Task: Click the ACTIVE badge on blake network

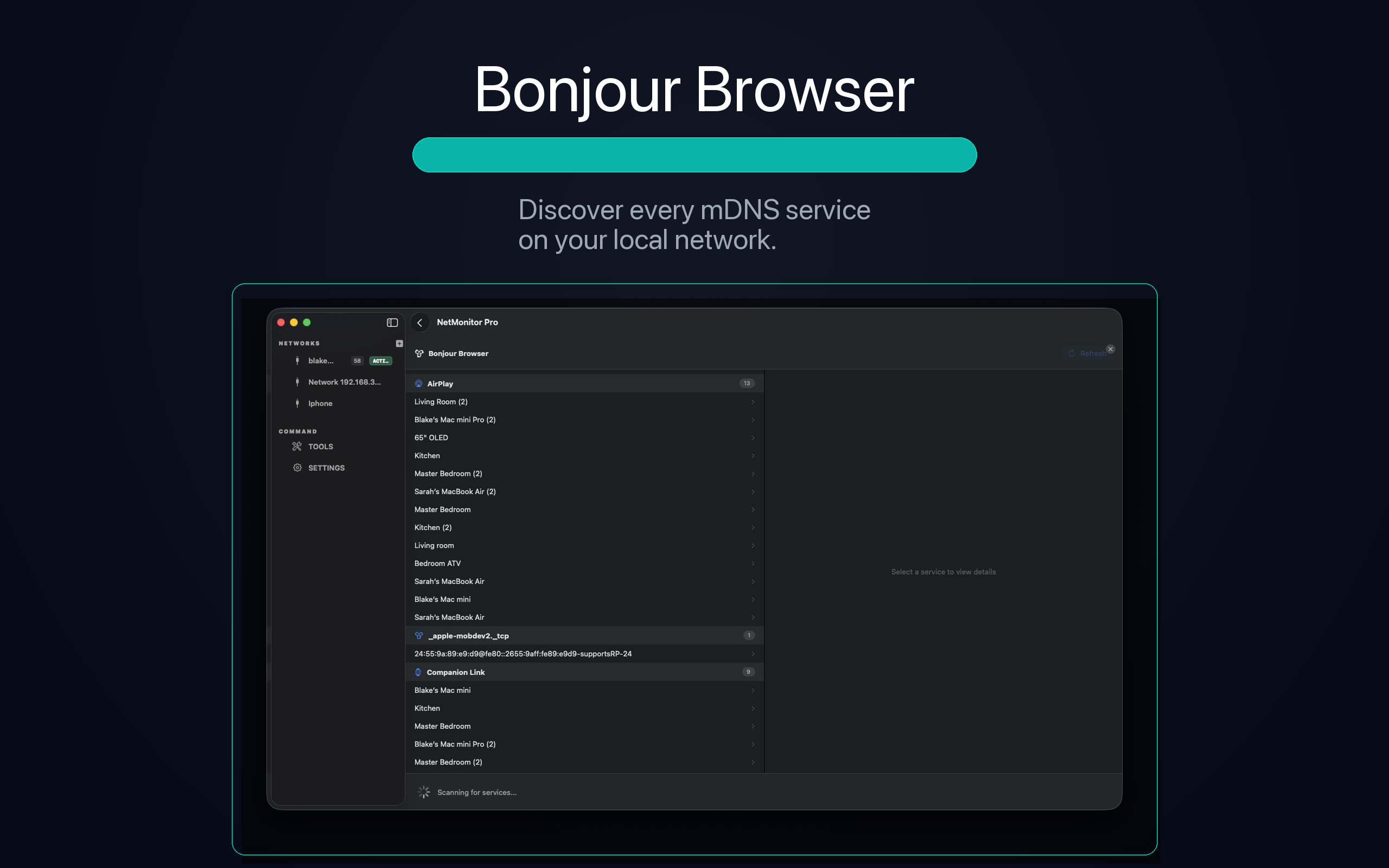Action: [x=380, y=361]
